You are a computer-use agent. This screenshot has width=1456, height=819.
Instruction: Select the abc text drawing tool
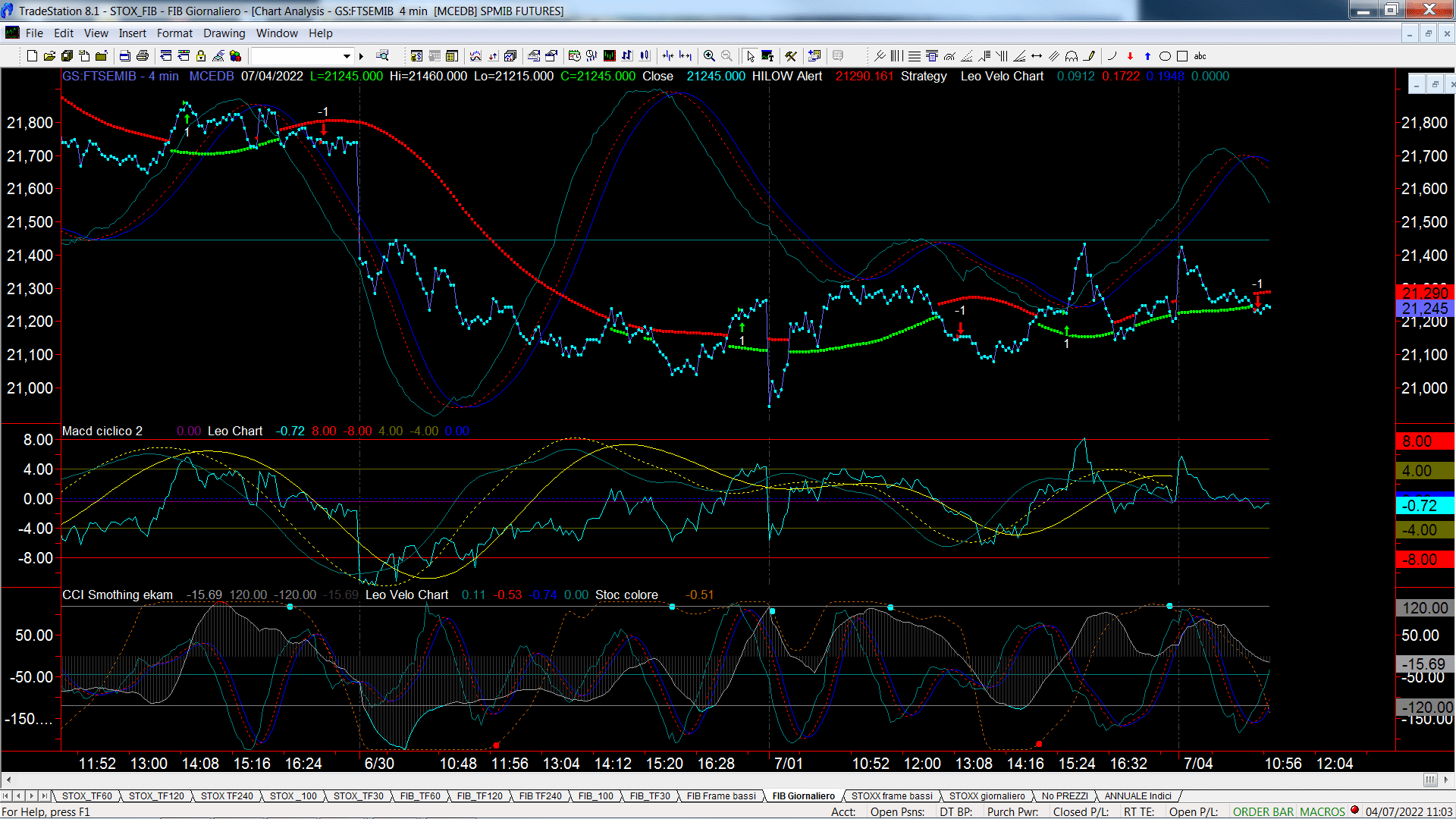(1200, 55)
